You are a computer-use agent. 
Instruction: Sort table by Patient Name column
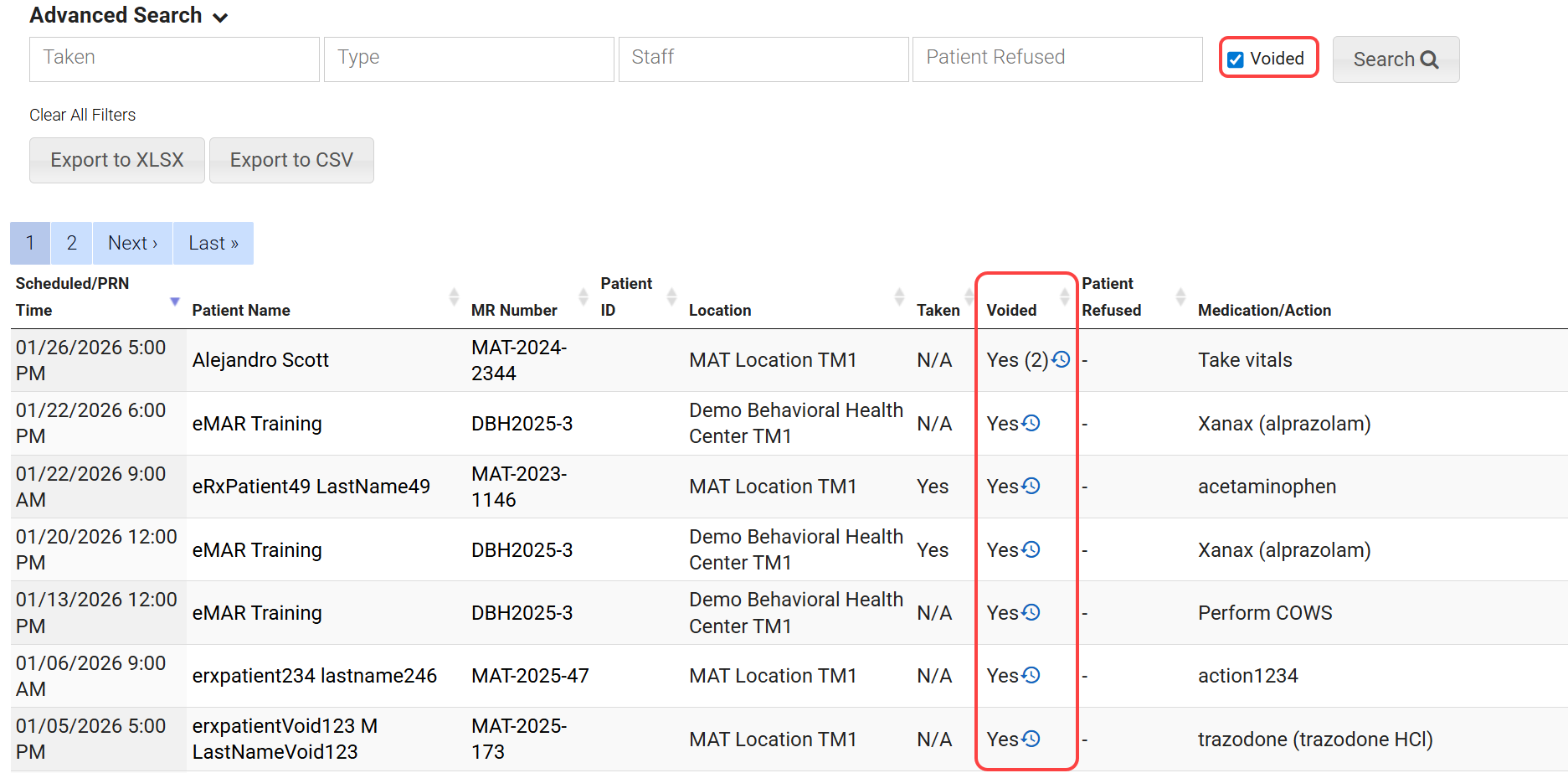[453, 296]
